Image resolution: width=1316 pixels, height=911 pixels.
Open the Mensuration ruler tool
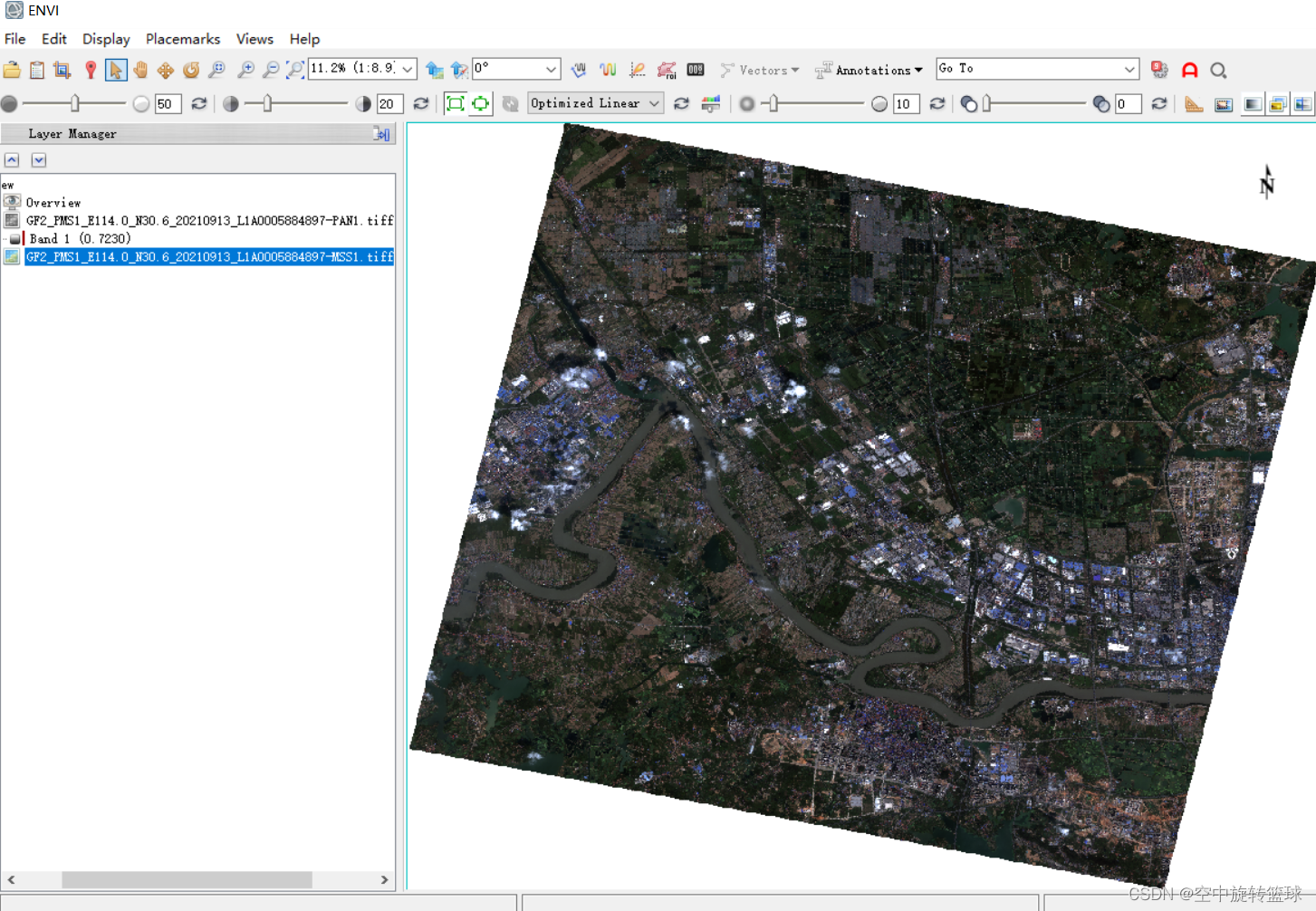(1194, 104)
